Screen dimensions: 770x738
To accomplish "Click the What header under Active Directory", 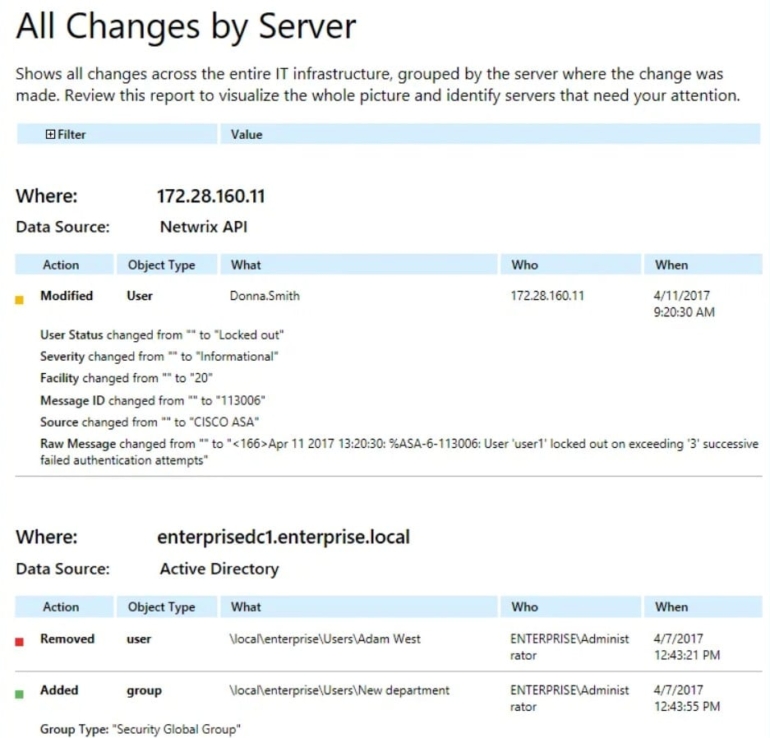I will (x=358, y=606).
